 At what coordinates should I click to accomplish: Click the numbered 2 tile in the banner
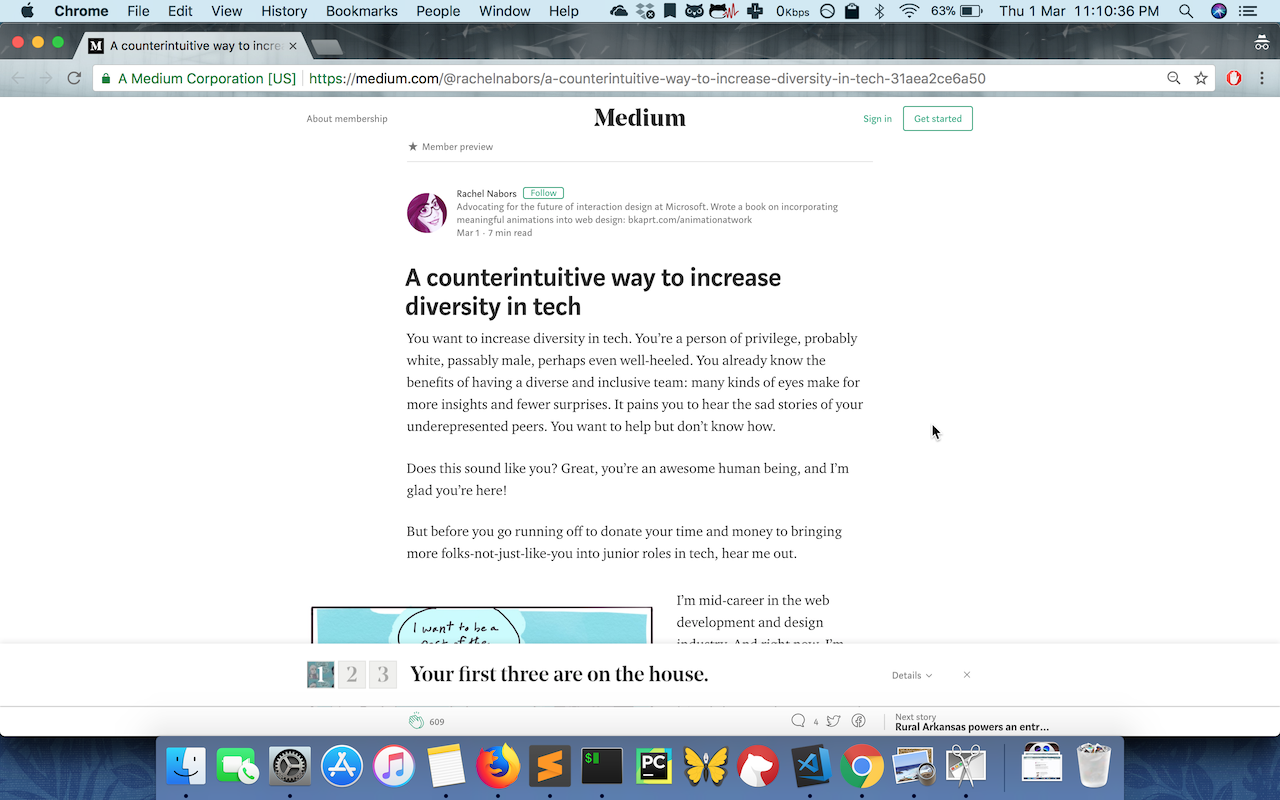click(x=351, y=675)
